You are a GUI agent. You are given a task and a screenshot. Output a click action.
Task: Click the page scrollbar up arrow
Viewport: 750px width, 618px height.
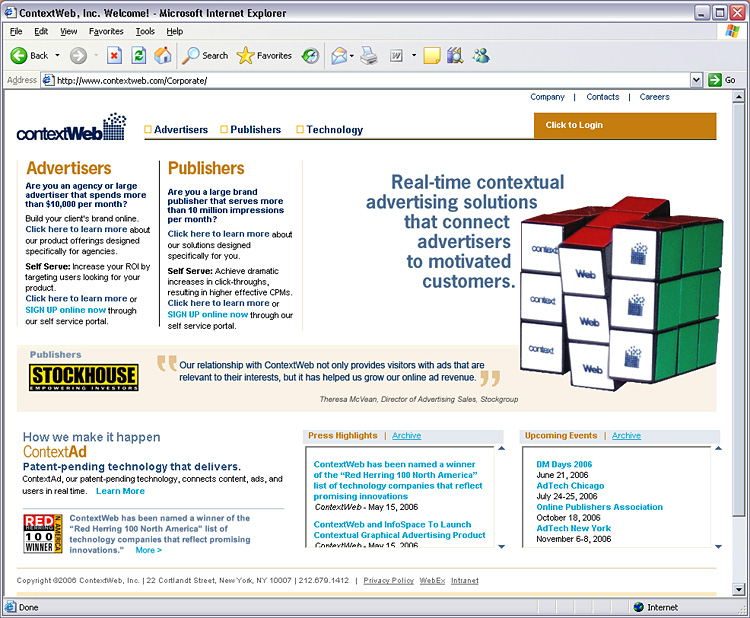[x=739, y=97]
